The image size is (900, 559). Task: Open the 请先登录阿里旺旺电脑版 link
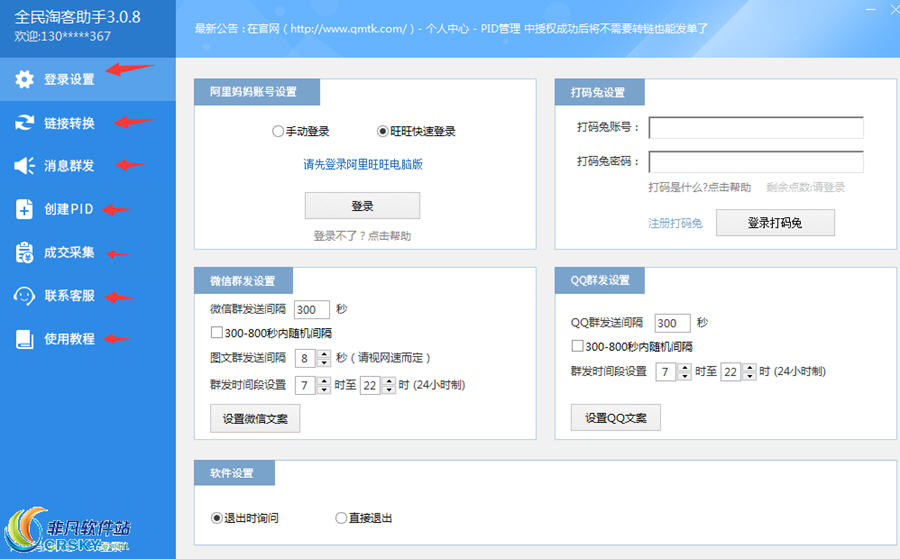point(363,165)
